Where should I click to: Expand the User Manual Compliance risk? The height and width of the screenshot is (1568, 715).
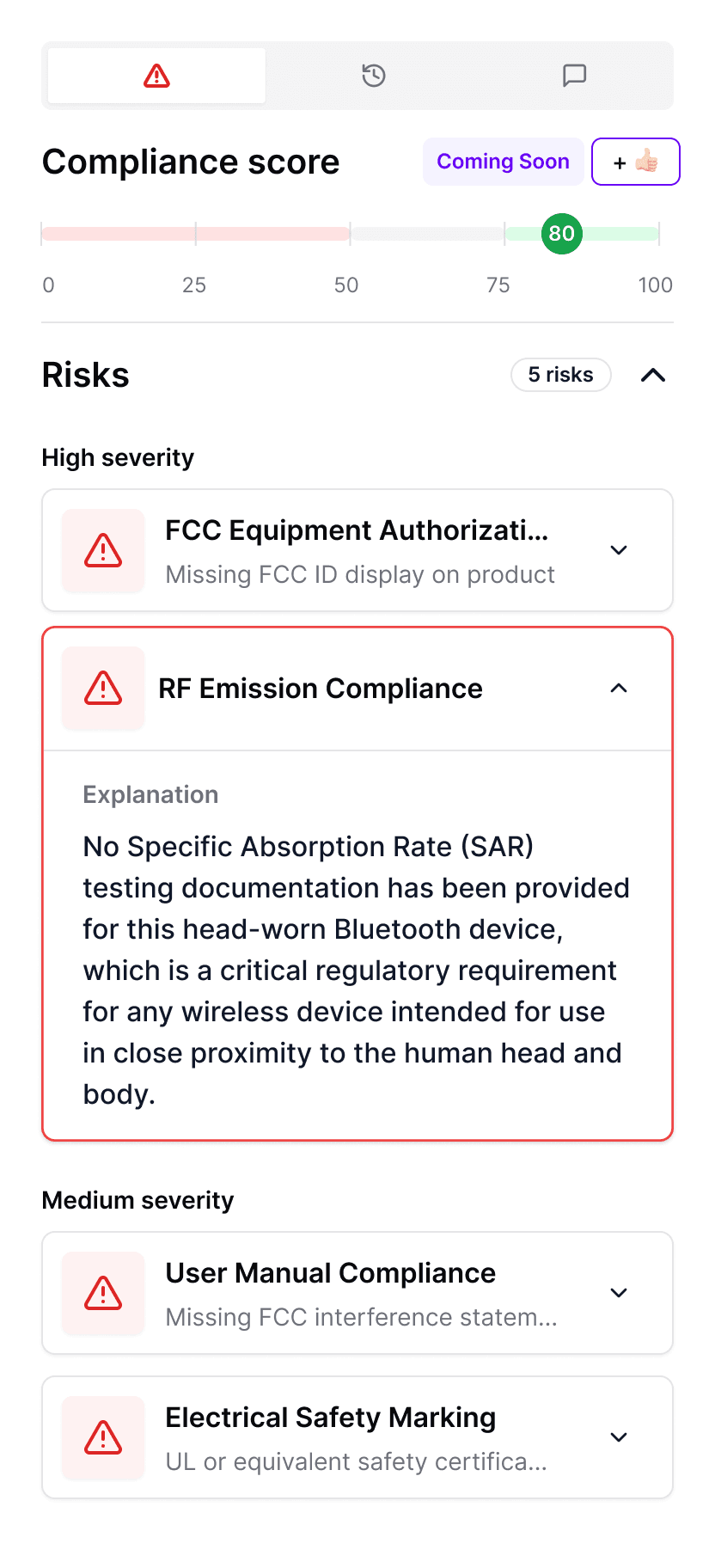point(618,1293)
